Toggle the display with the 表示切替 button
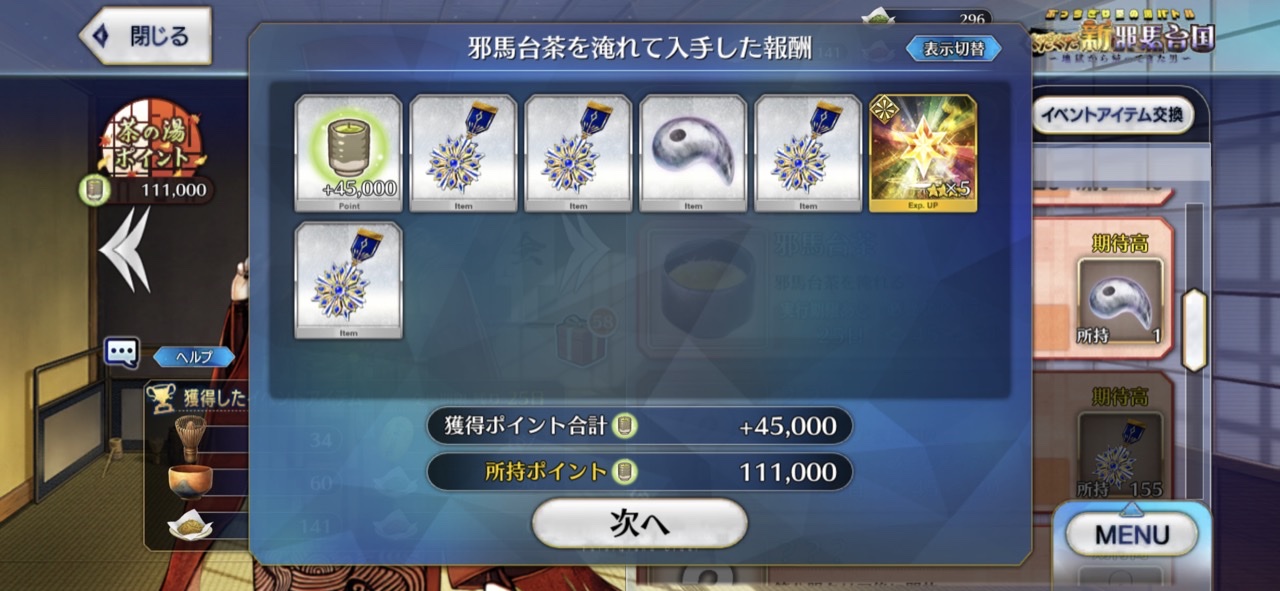 953,48
